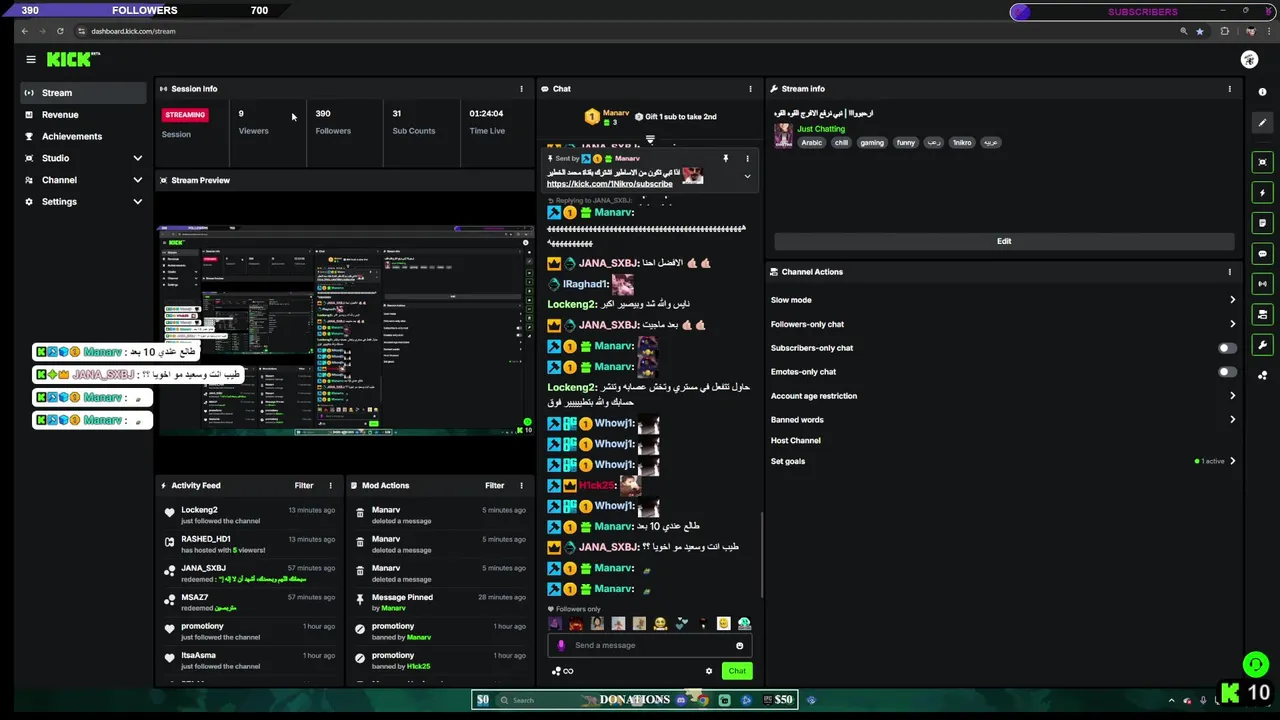Click Lockeng2 in Activity Feed

point(199,510)
